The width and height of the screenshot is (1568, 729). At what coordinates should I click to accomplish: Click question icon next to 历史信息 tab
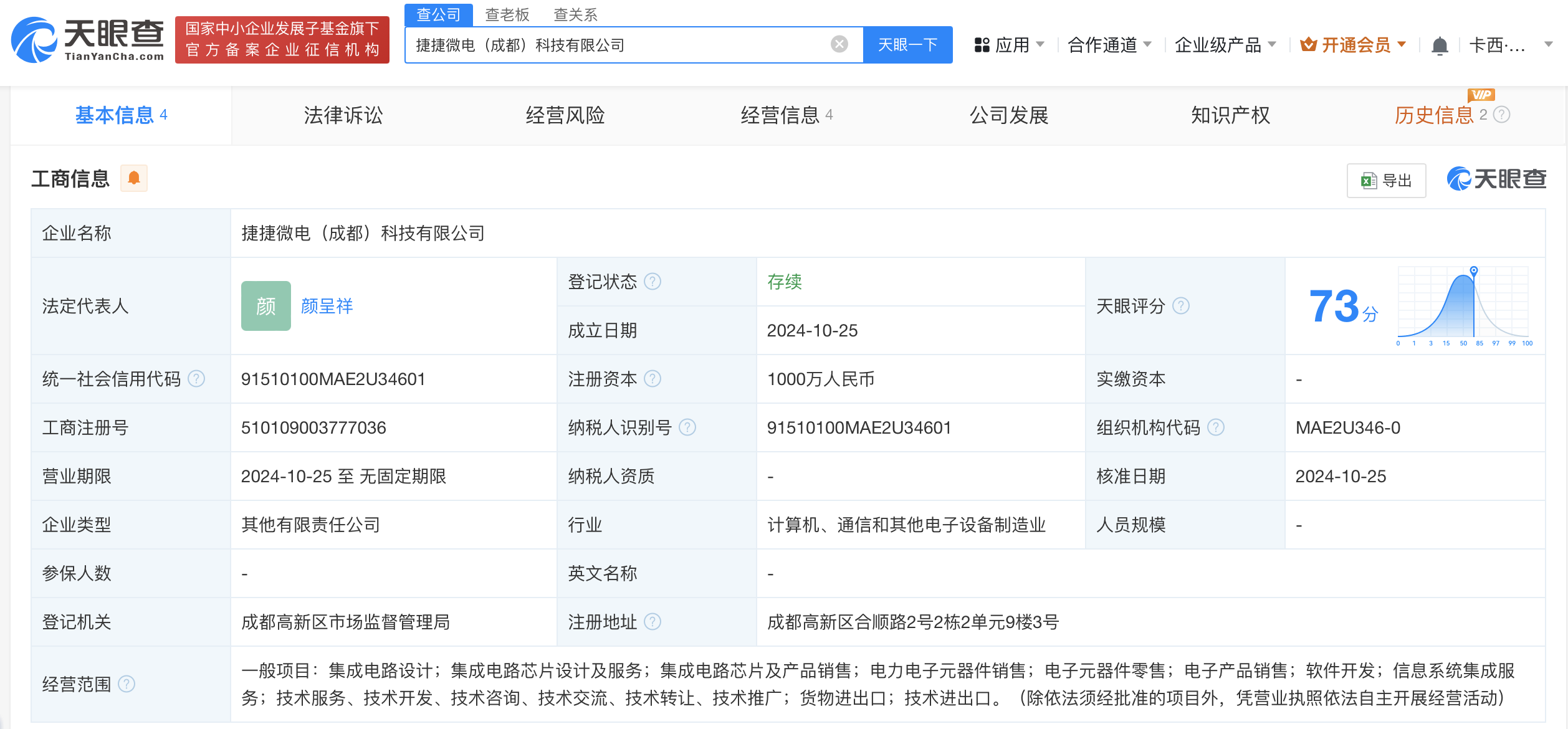(x=1503, y=115)
